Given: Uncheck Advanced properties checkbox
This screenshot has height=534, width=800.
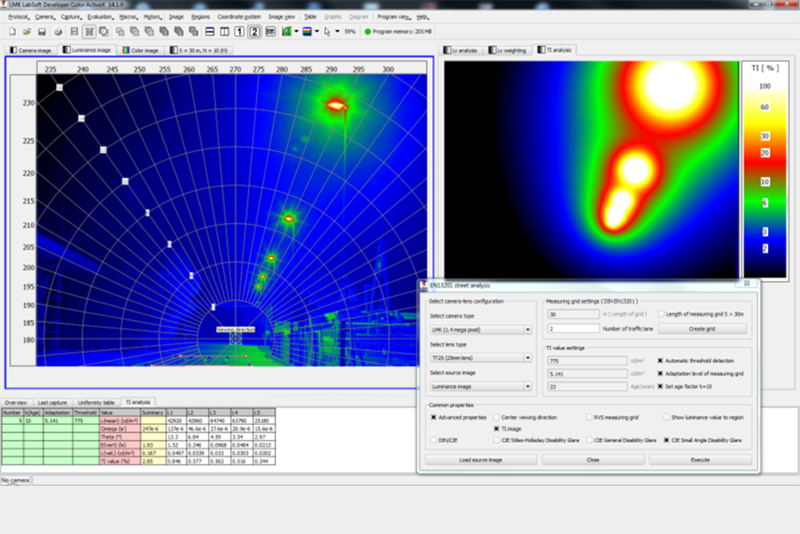Looking at the screenshot, I should 434,417.
